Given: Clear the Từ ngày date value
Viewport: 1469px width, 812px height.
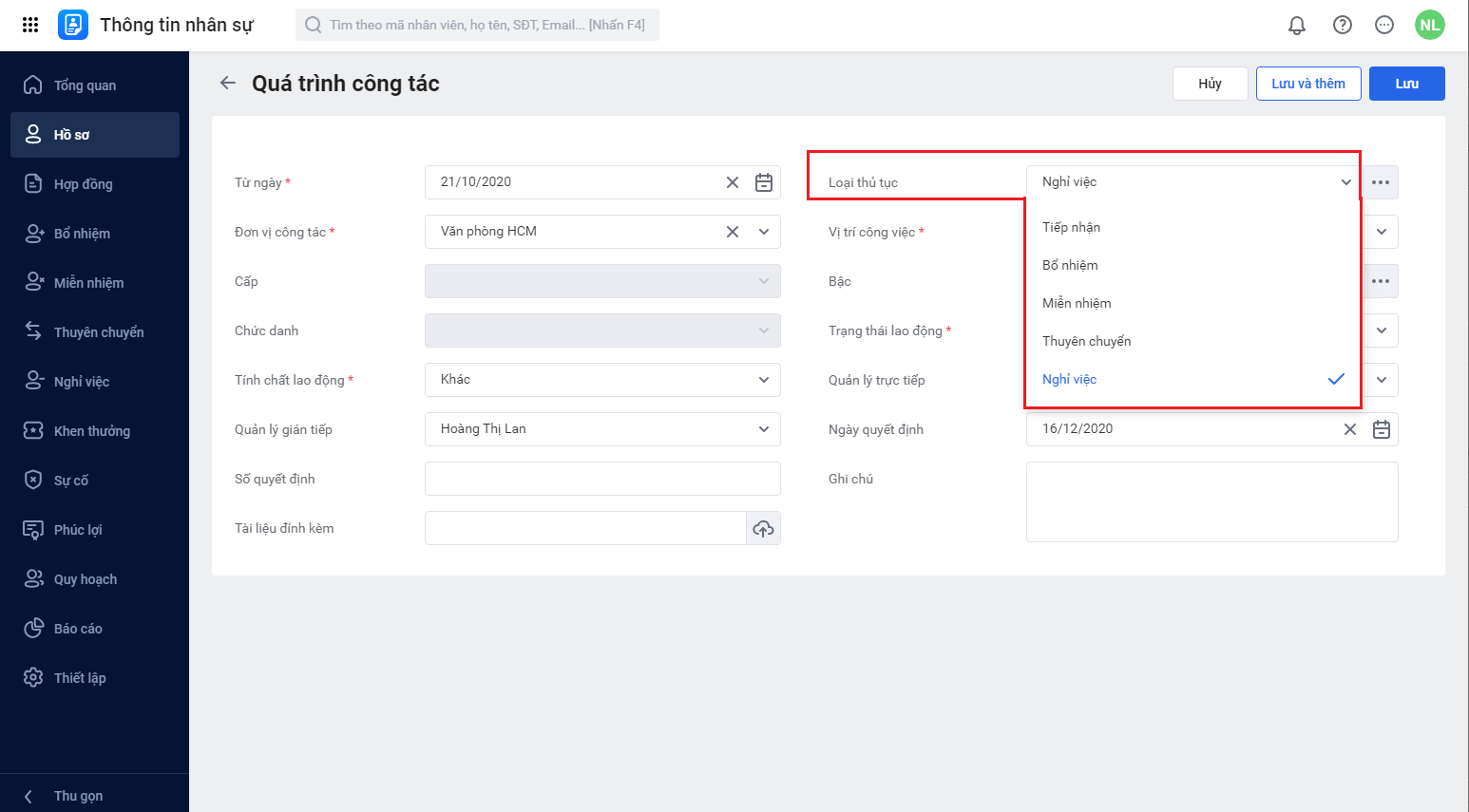Looking at the screenshot, I should (733, 182).
